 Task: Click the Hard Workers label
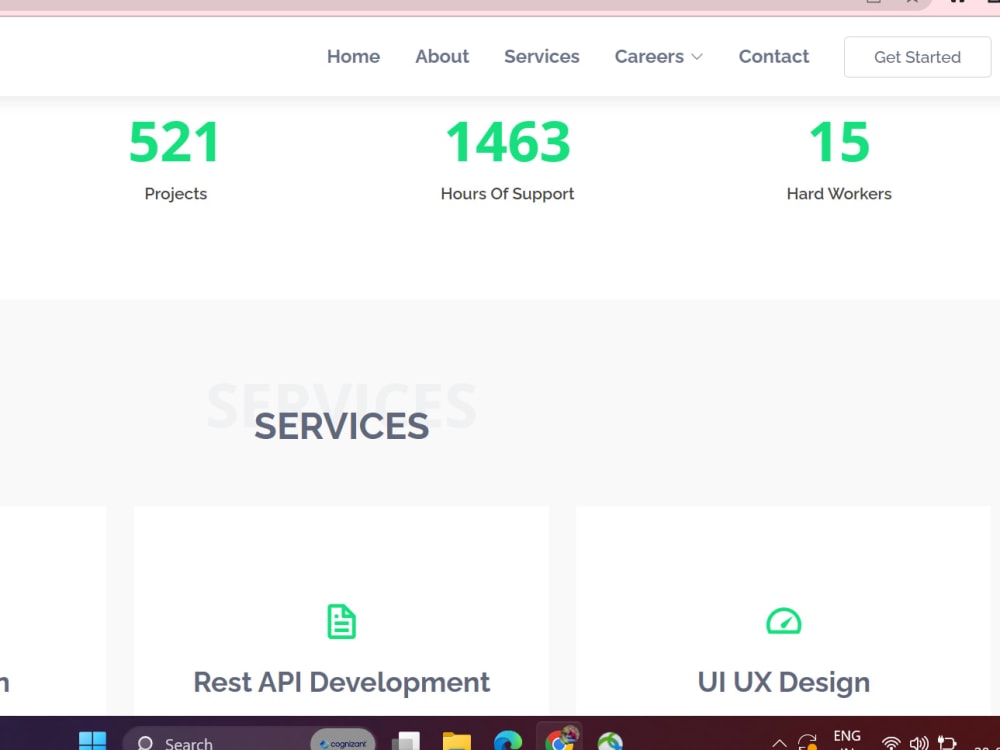point(839,193)
